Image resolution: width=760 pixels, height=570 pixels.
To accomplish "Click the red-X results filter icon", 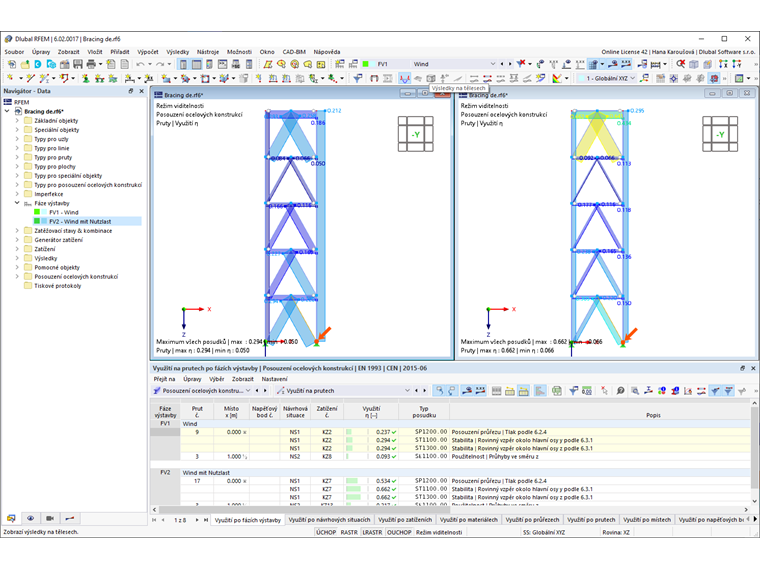I will 521,63.
